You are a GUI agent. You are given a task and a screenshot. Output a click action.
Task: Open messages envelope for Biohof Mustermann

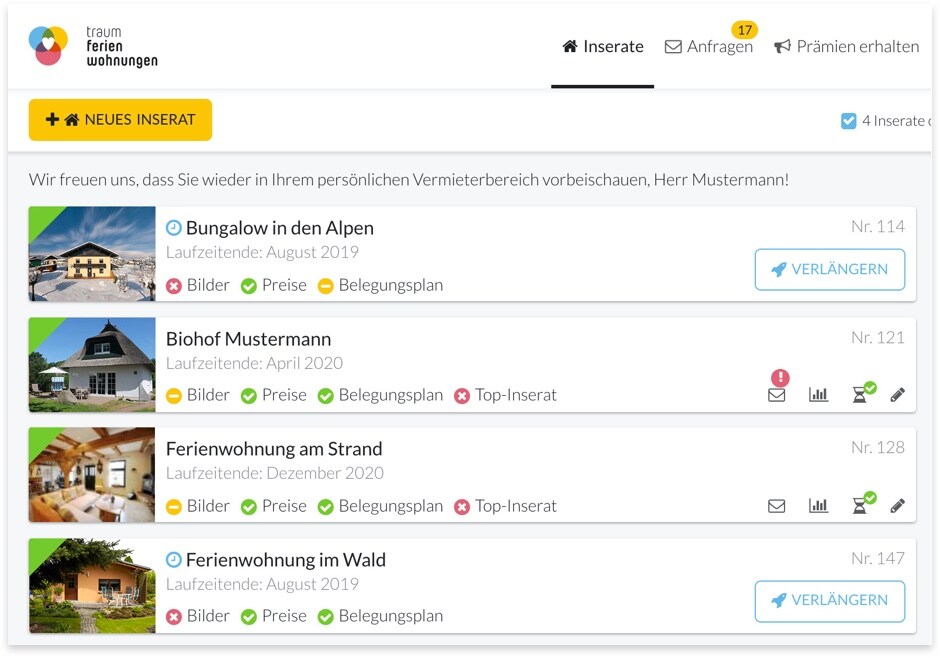[776, 395]
